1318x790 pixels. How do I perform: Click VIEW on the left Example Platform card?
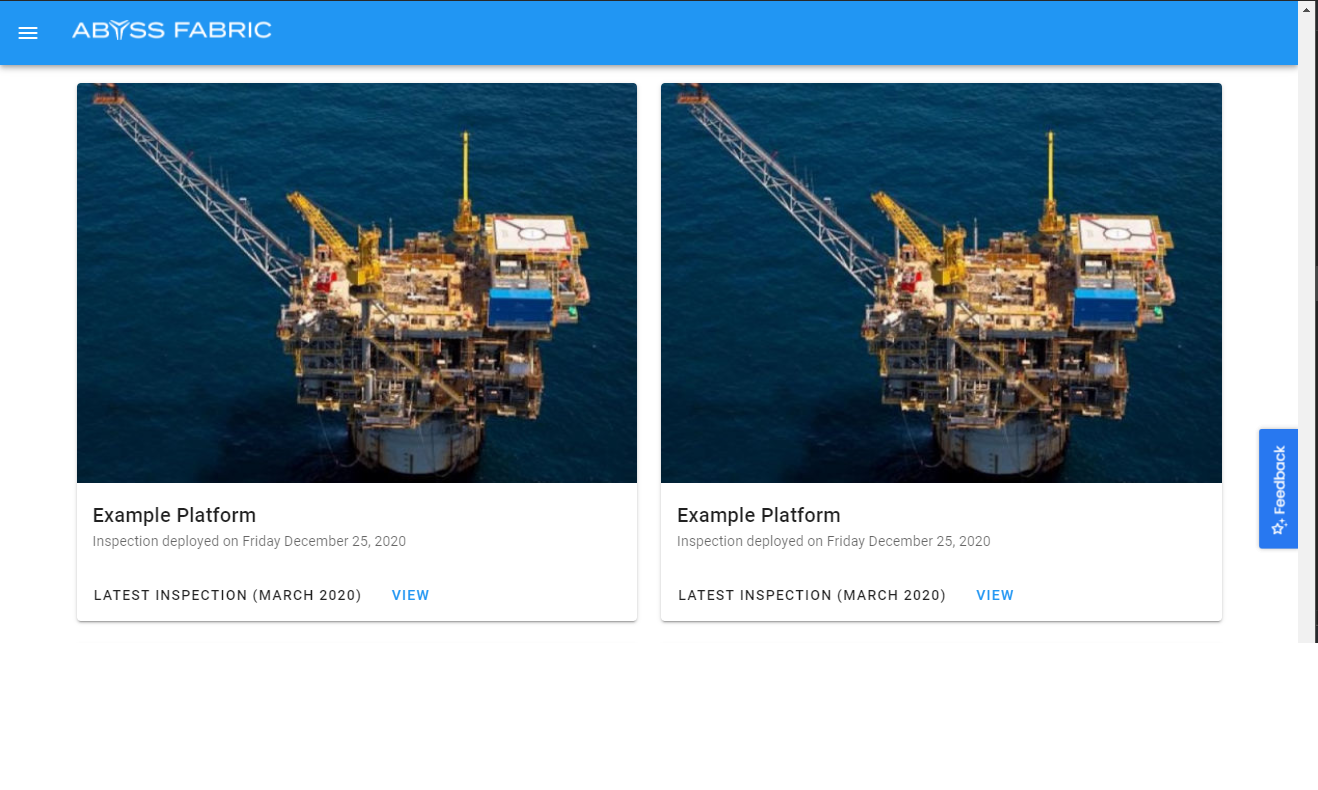tap(410, 595)
